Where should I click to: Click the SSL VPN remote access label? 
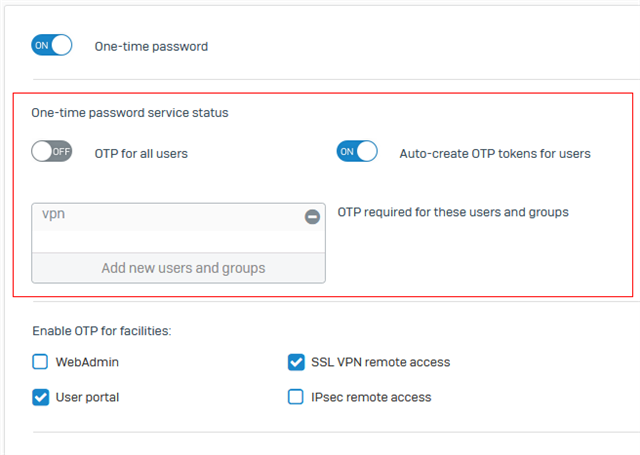click(x=380, y=362)
